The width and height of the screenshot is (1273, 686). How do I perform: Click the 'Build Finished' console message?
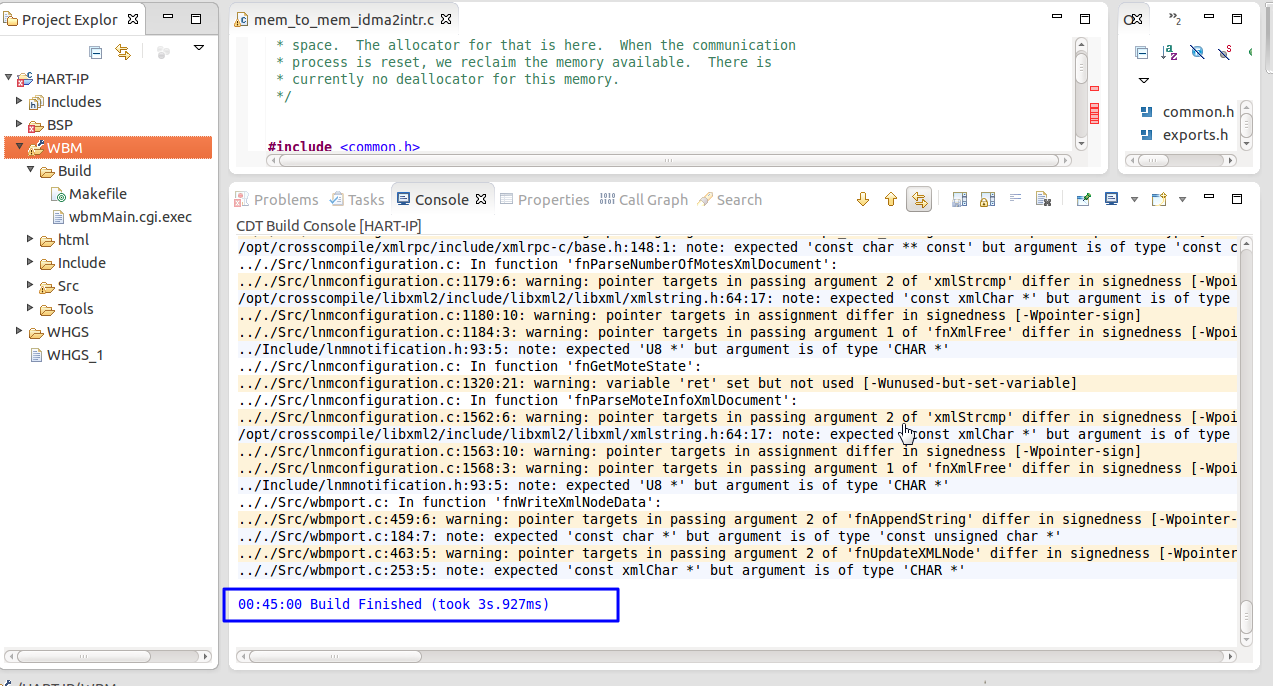point(394,604)
